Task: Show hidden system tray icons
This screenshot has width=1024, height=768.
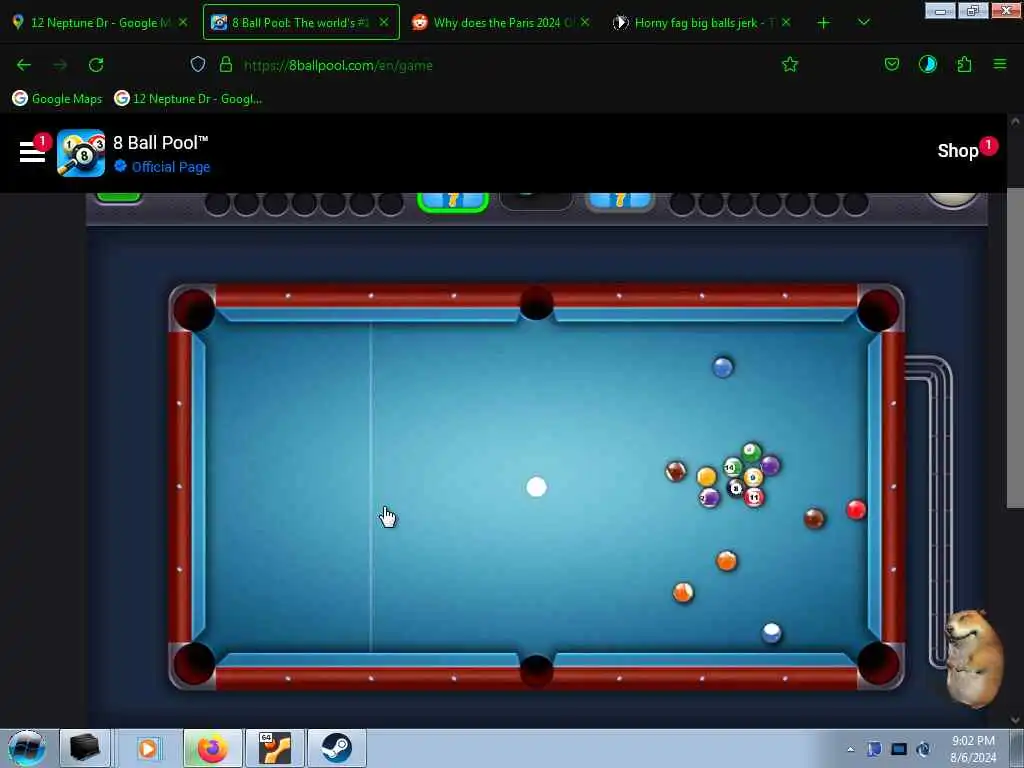Action: click(850, 749)
